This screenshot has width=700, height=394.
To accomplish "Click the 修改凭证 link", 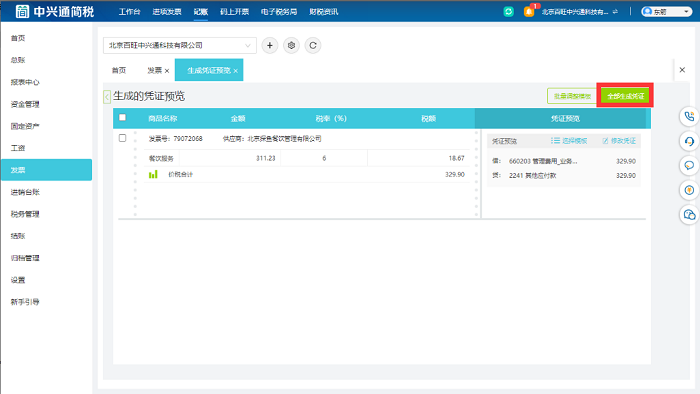I will (x=619, y=141).
